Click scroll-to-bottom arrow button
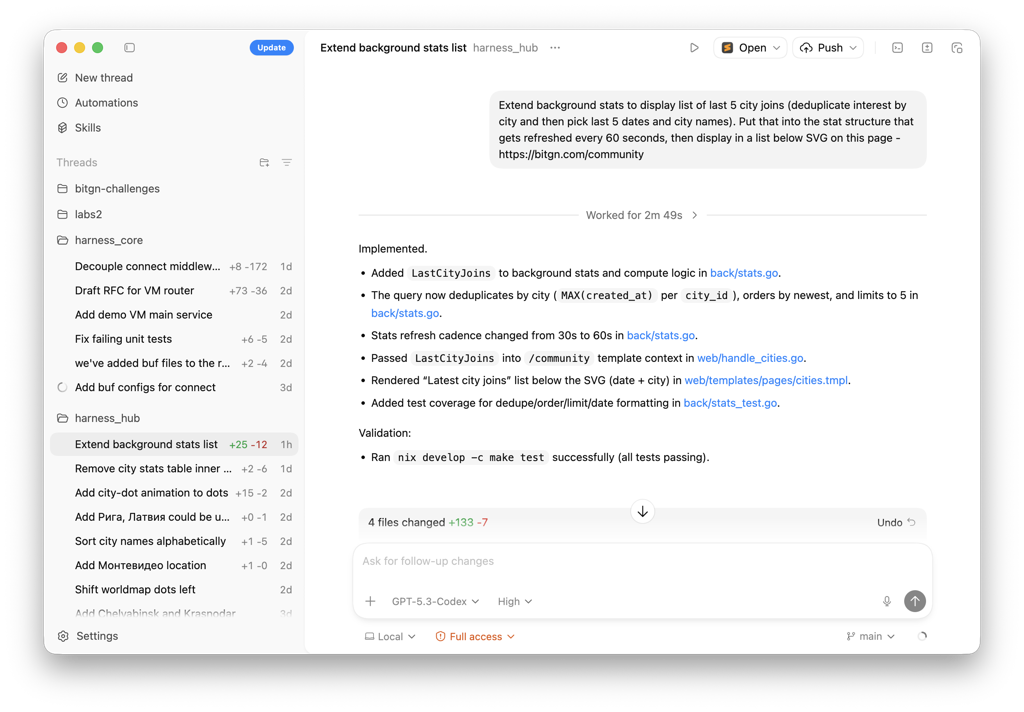This screenshot has width=1024, height=712. [x=642, y=512]
